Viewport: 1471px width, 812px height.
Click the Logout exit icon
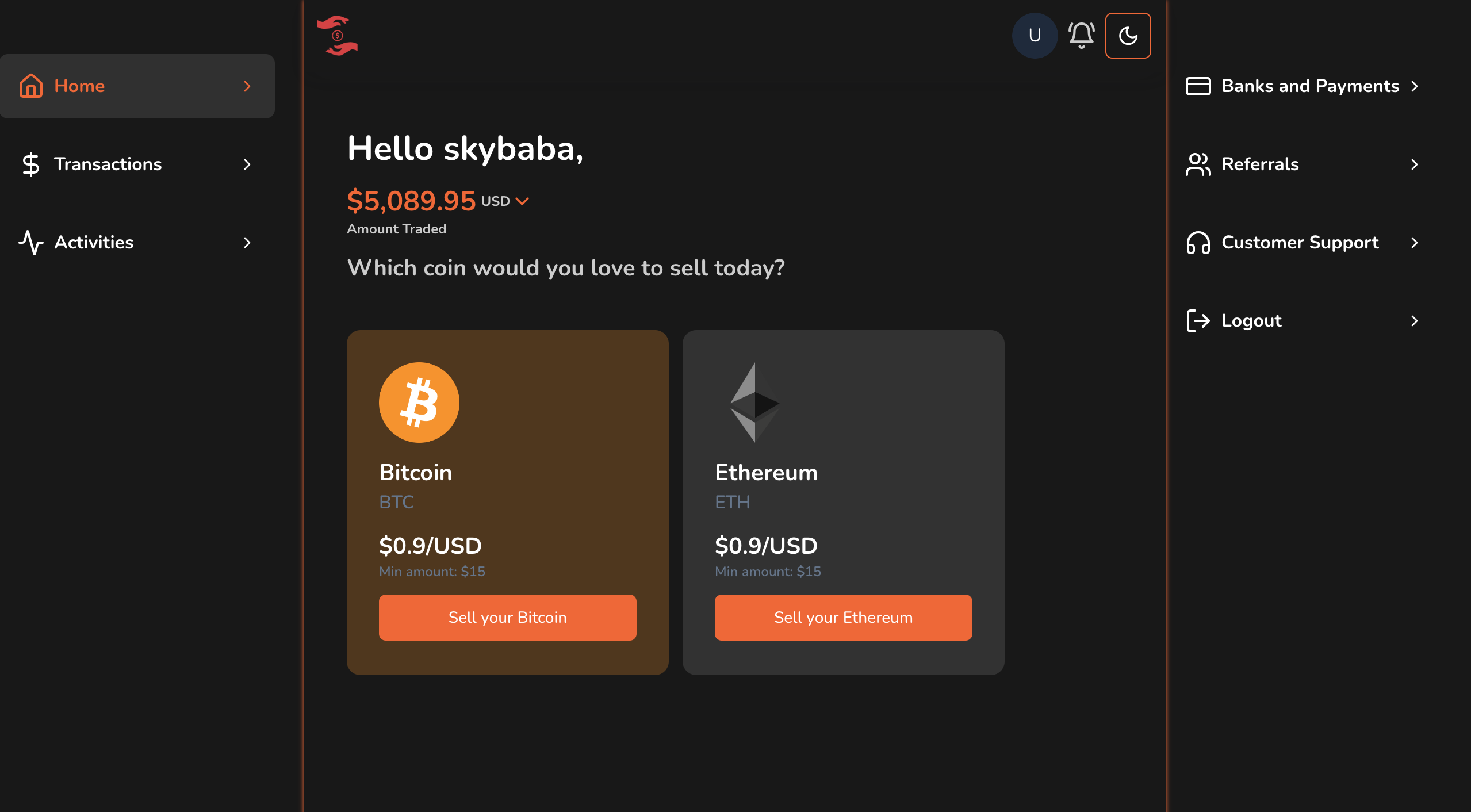click(x=1198, y=321)
